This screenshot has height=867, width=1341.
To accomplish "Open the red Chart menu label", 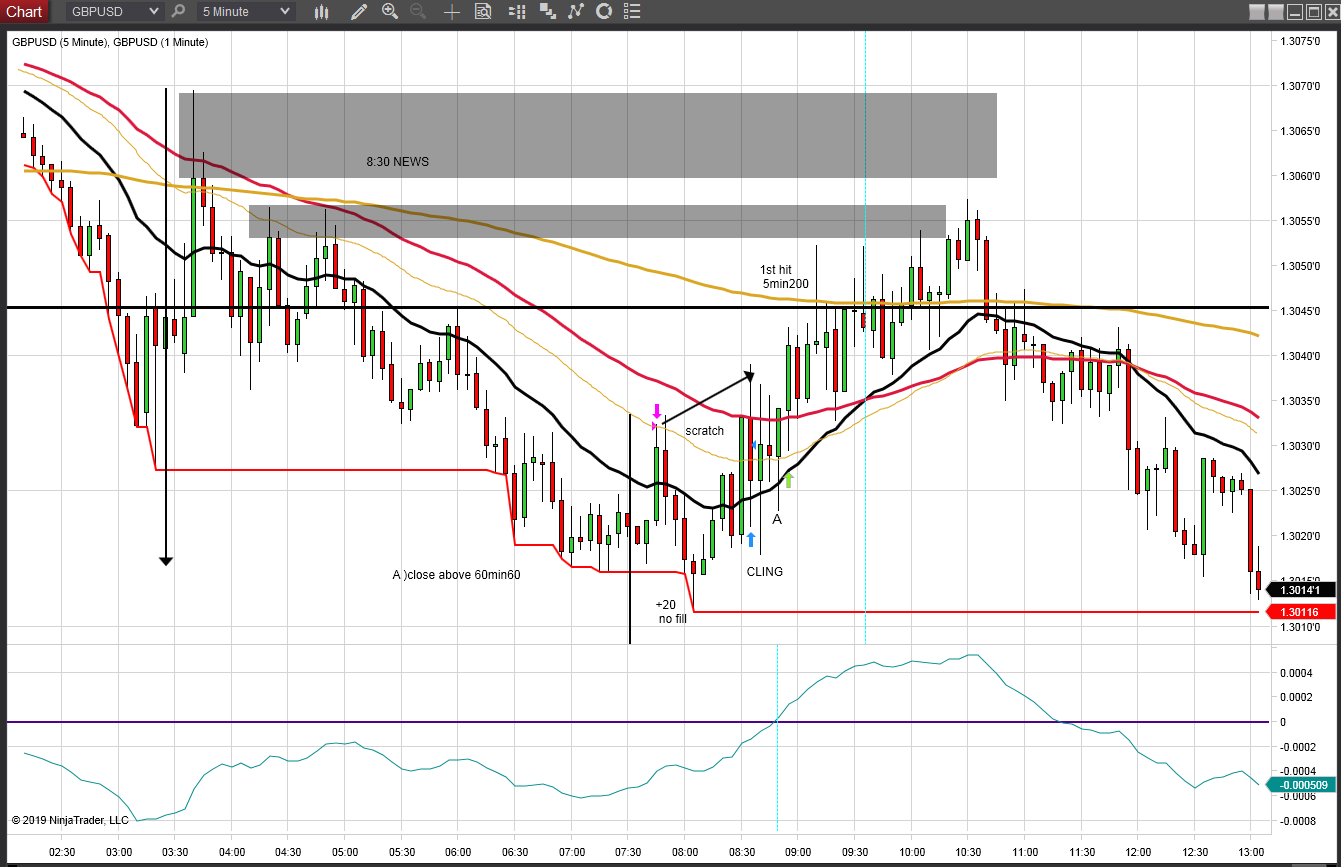I will [x=24, y=12].
